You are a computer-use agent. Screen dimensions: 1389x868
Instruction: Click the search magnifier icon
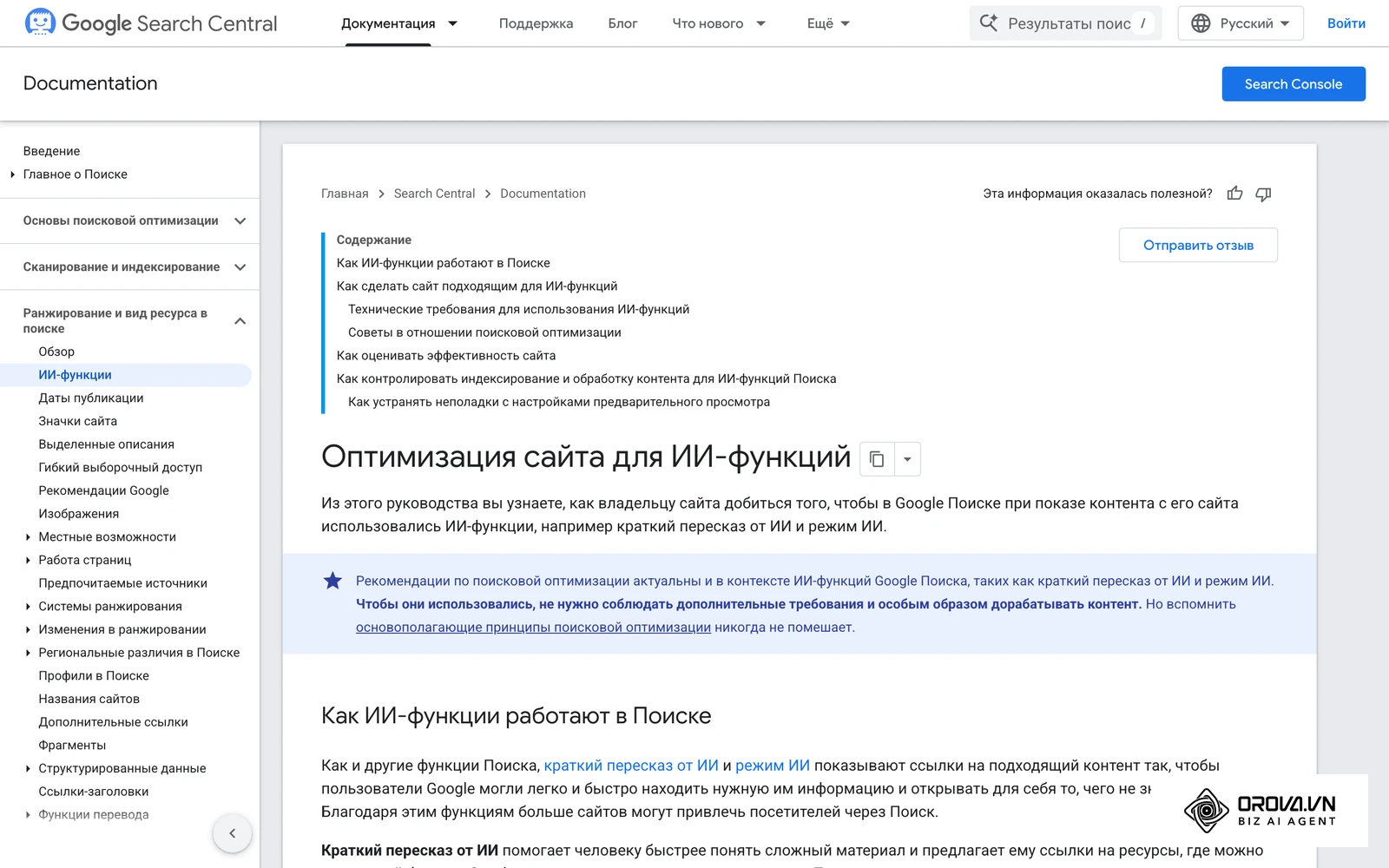pos(989,23)
